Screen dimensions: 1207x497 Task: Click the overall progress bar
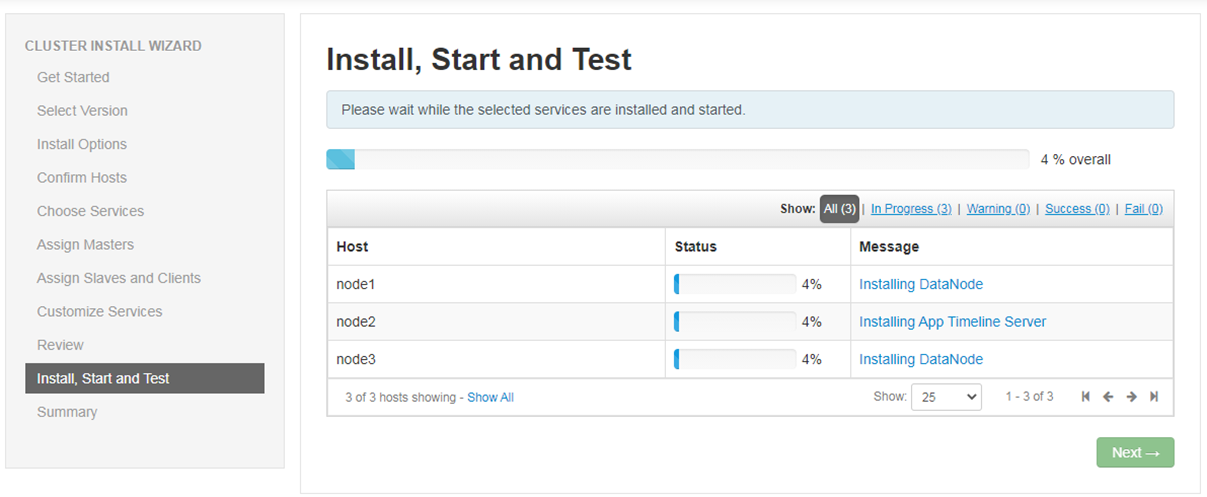[677, 159]
